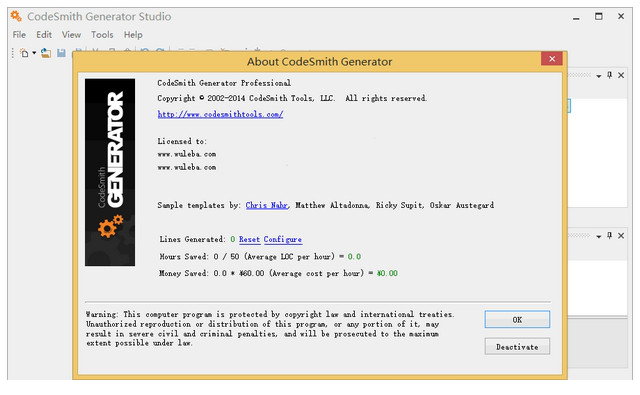640x395 pixels.
Task: Click the Save floppy disk icon
Action: tap(61, 53)
